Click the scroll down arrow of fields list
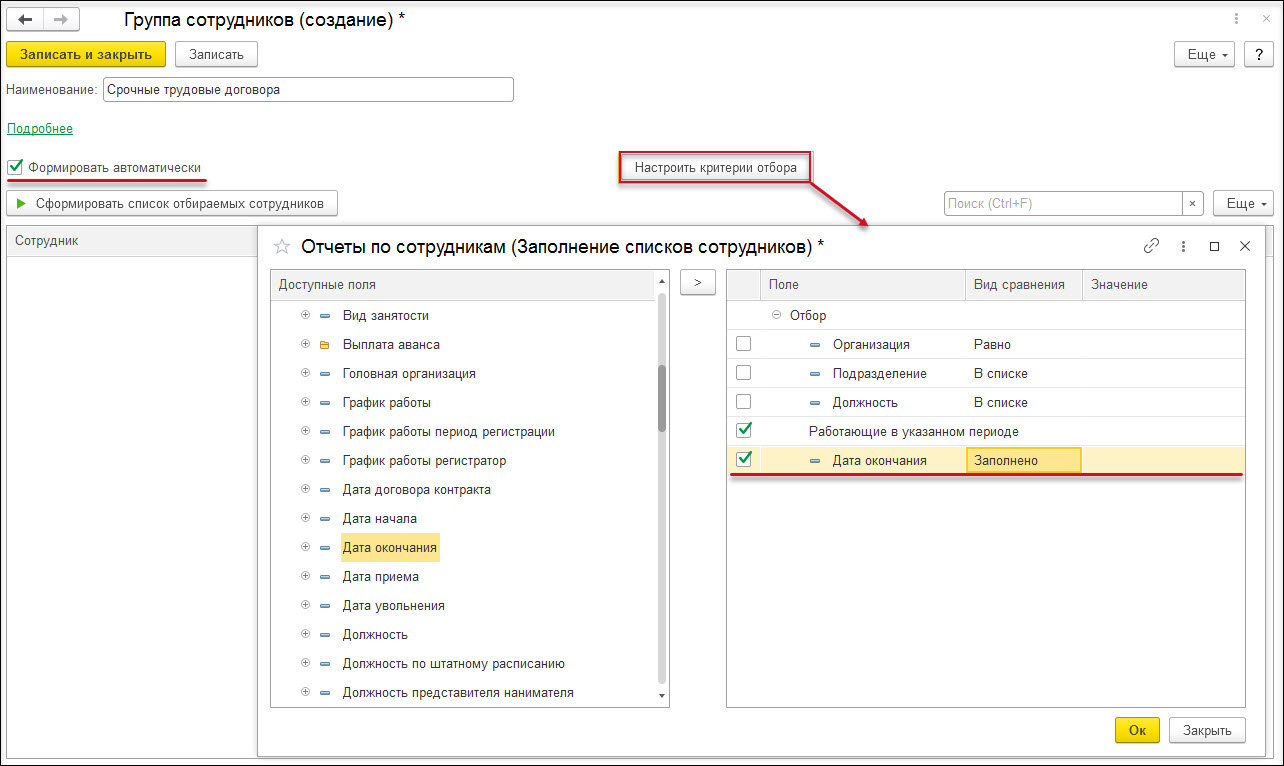Screen dimensions: 1284x766 [x=662, y=696]
